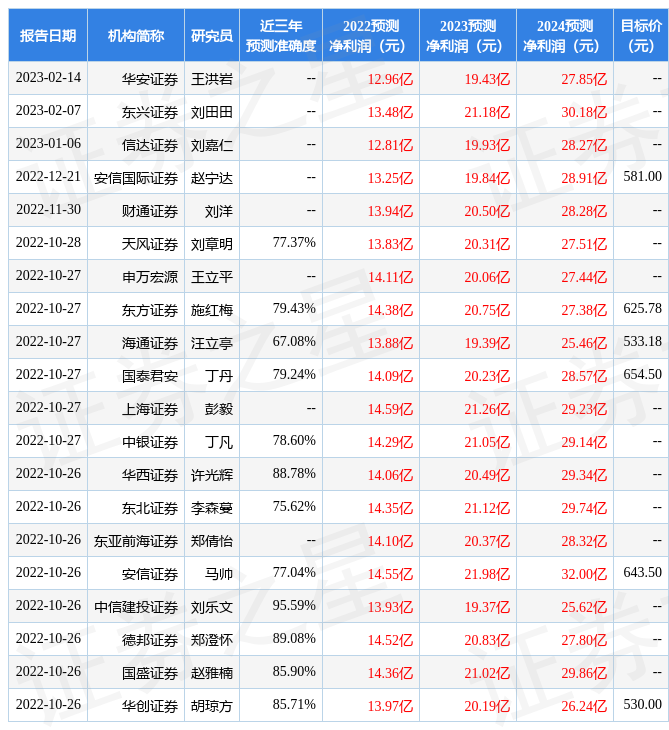The height and width of the screenshot is (730, 669).
Task: Click the 2023预测净利润 column header
Action: pyautogui.click(x=468, y=35)
